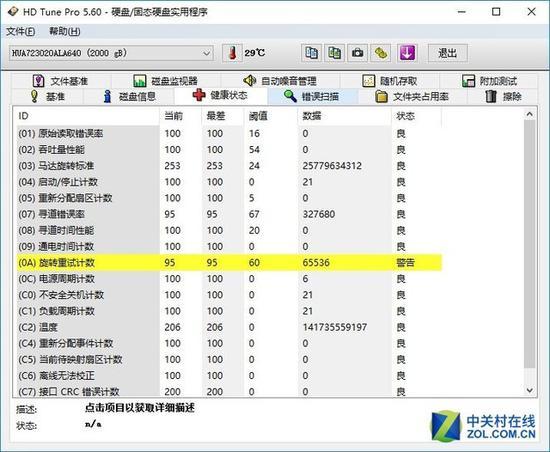This screenshot has width=550, height=452.
Task: Click the 退出 exit button
Action: tap(448, 53)
